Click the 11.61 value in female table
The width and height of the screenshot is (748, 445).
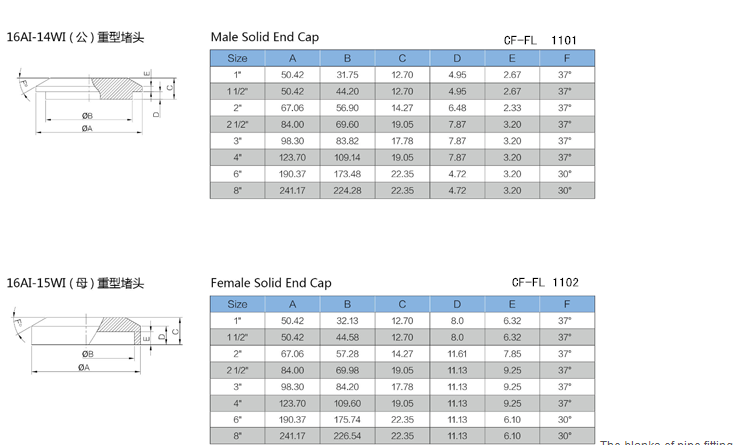pyautogui.click(x=457, y=354)
